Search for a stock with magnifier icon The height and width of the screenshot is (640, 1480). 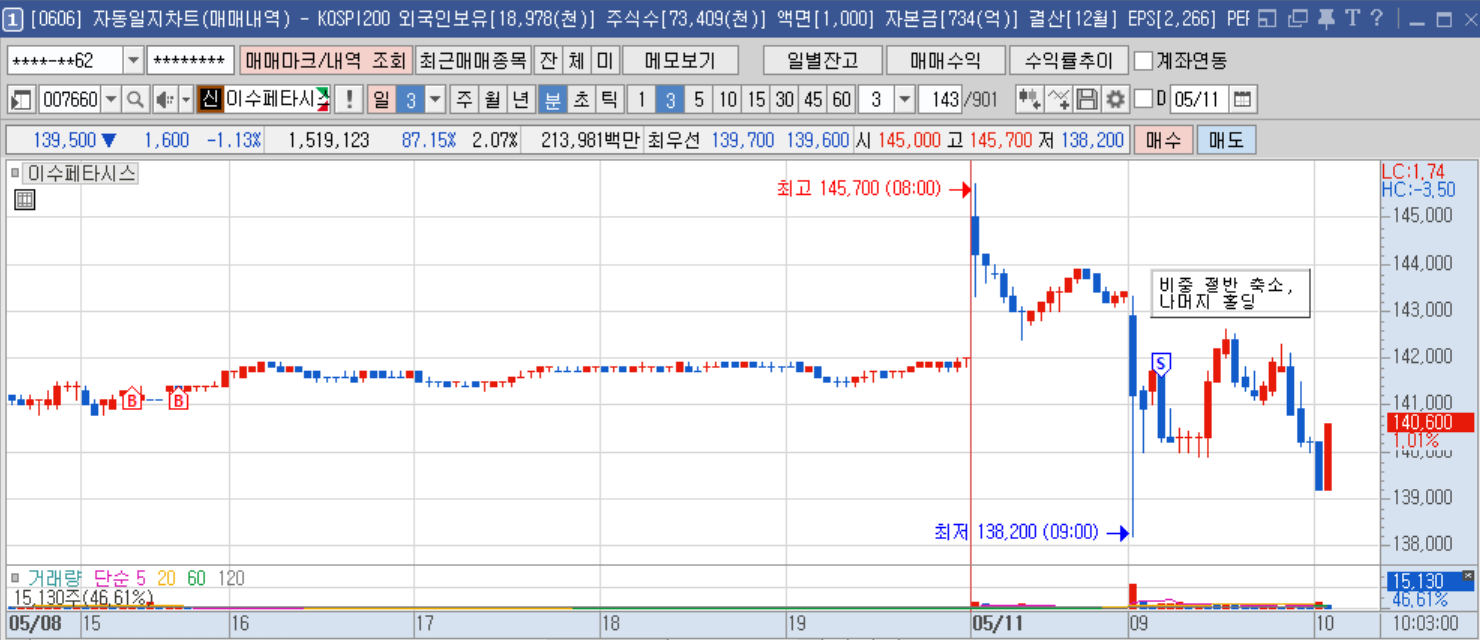135,99
